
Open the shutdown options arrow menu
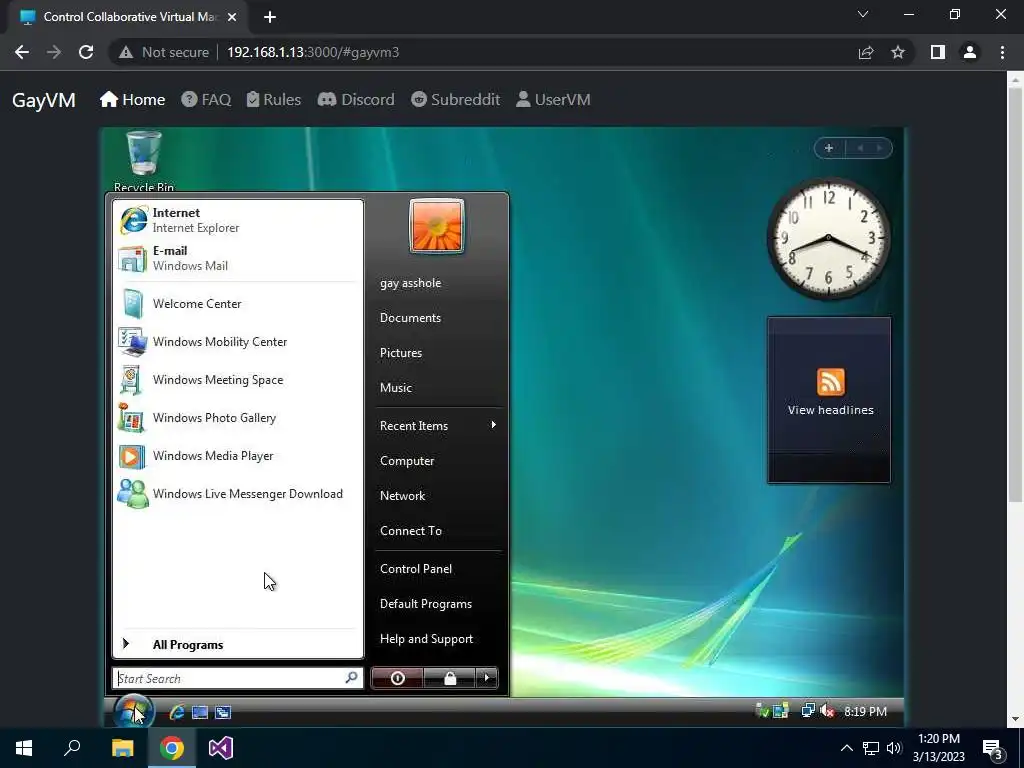coord(487,678)
